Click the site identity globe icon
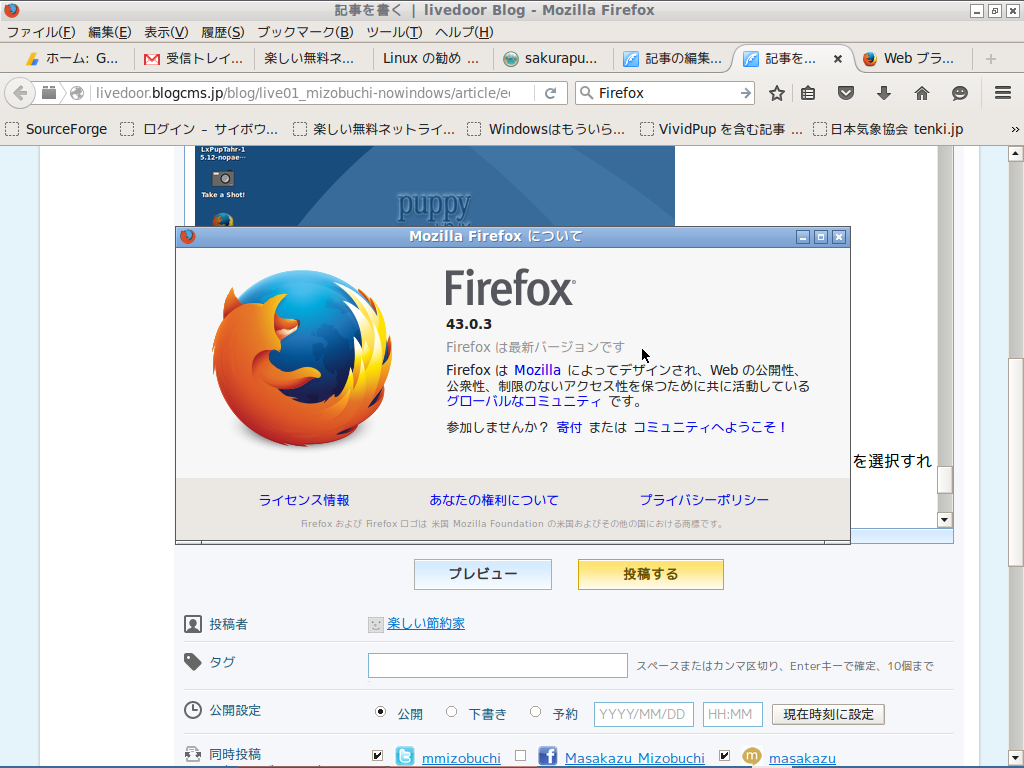 point(77,93)
